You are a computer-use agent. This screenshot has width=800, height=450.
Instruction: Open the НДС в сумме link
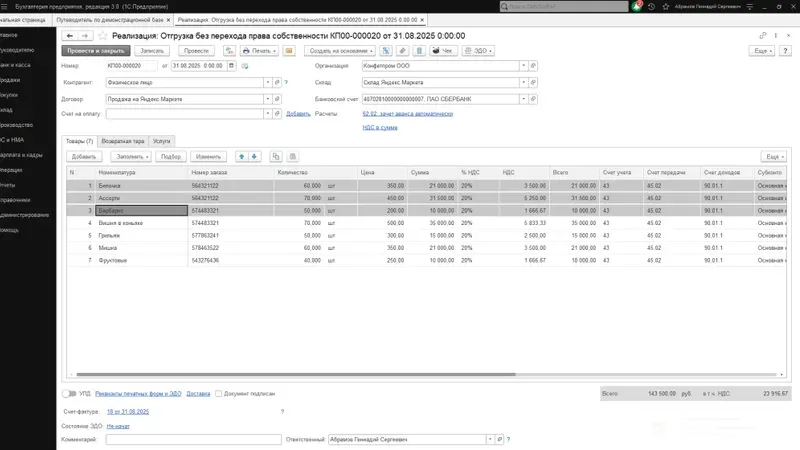point(380,127)
